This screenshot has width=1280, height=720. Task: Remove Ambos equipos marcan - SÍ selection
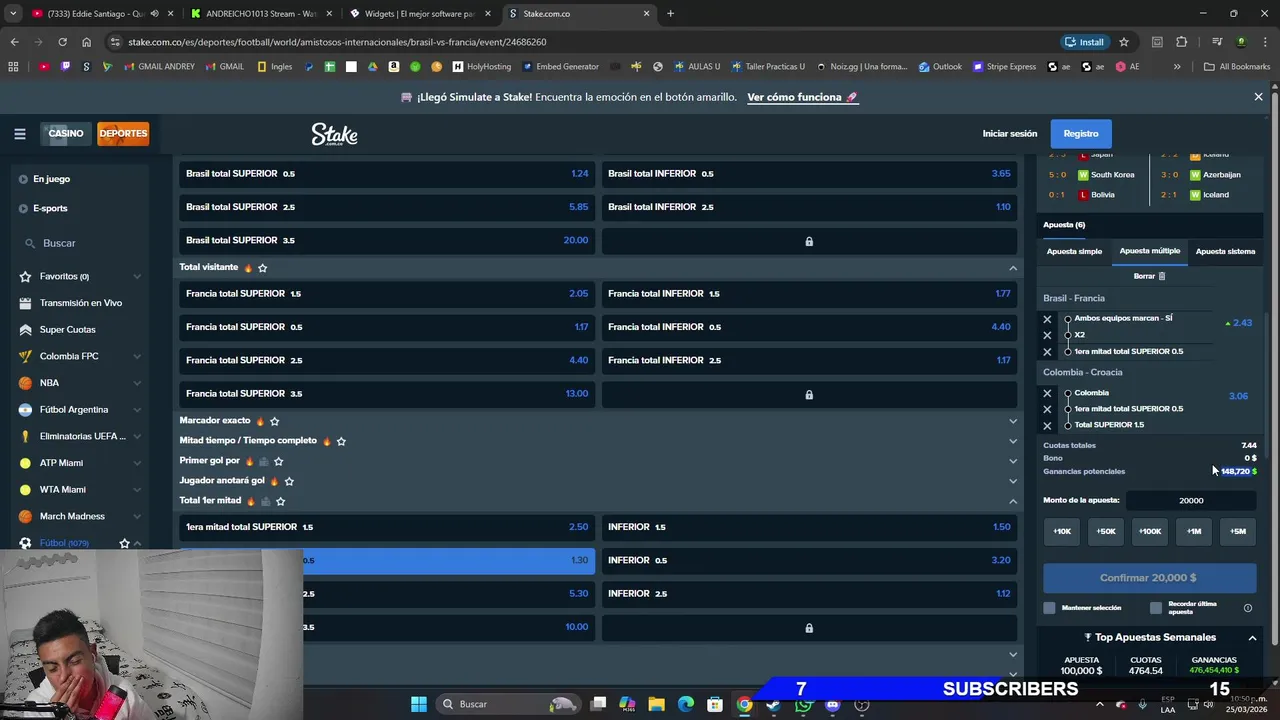1047,320
